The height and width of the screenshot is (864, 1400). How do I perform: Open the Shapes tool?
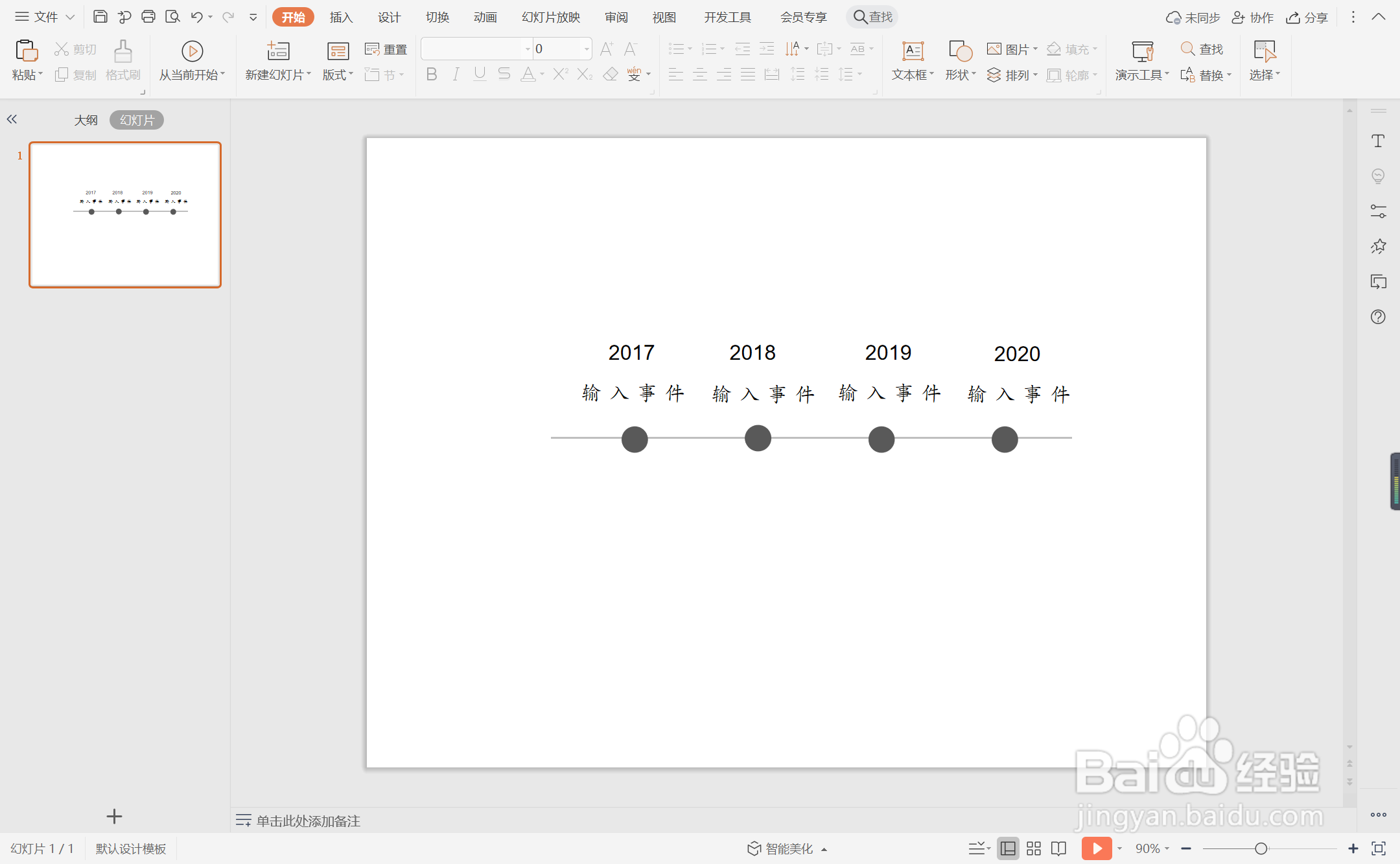click(960, 51)
